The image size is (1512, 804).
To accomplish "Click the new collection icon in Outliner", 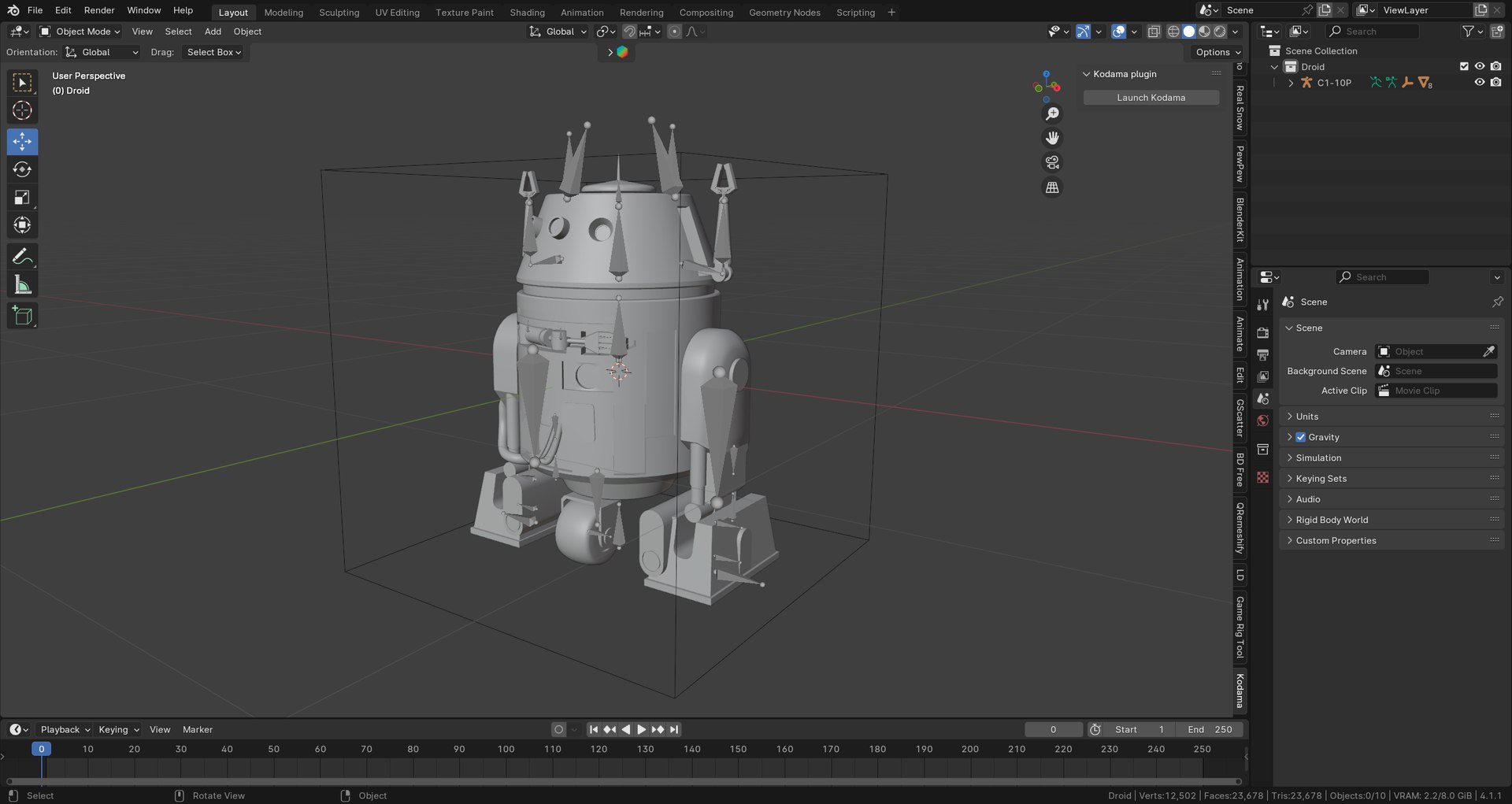I will (x=1497, y=31).
